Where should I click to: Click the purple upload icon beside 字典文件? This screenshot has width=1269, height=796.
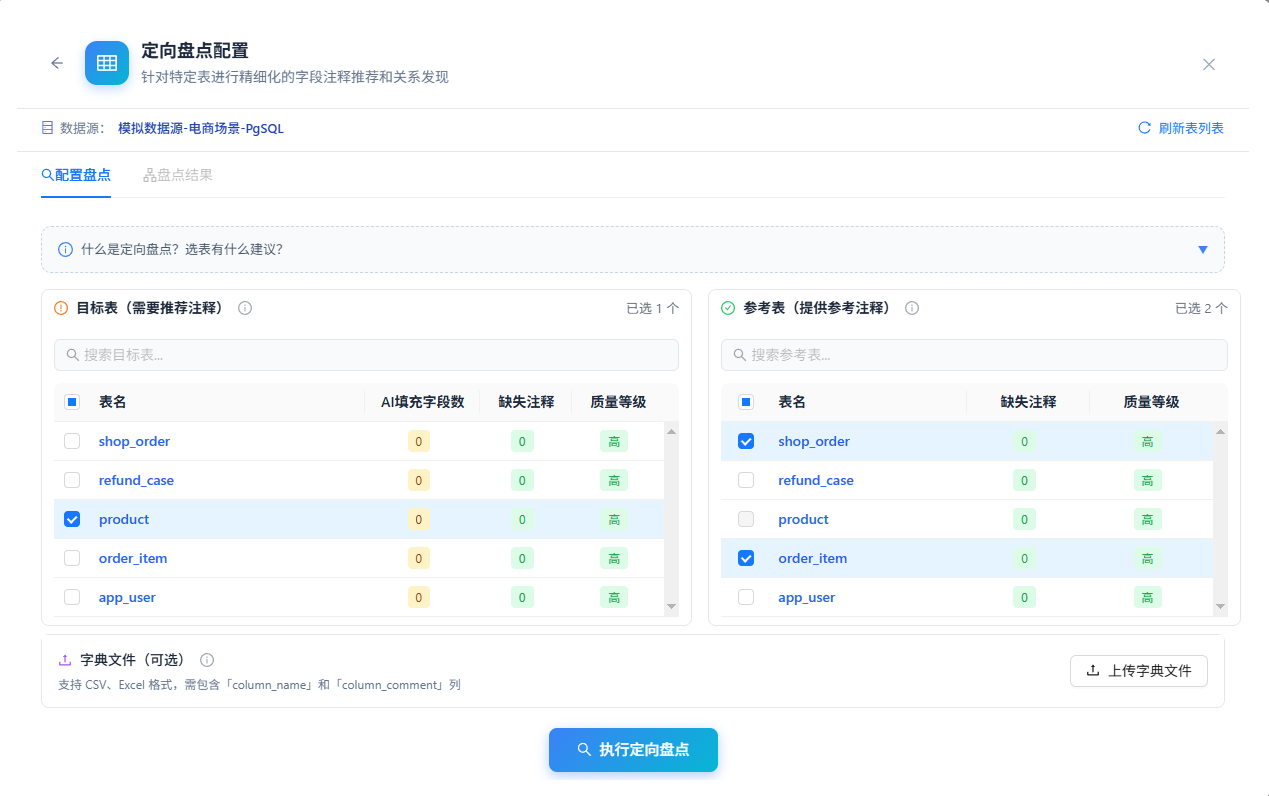[x=65, y=660]
